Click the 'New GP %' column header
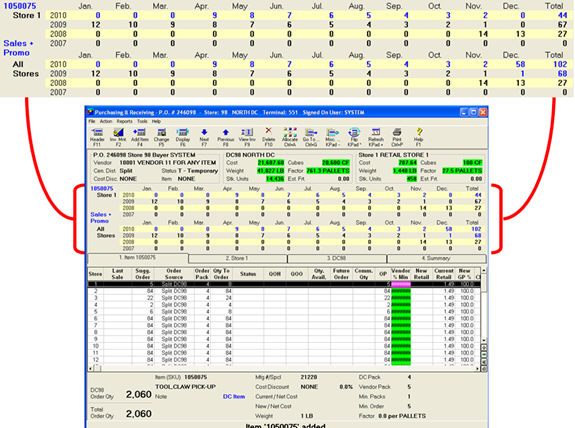The width and height of the screenshot is (575, 428). [465, 274]
